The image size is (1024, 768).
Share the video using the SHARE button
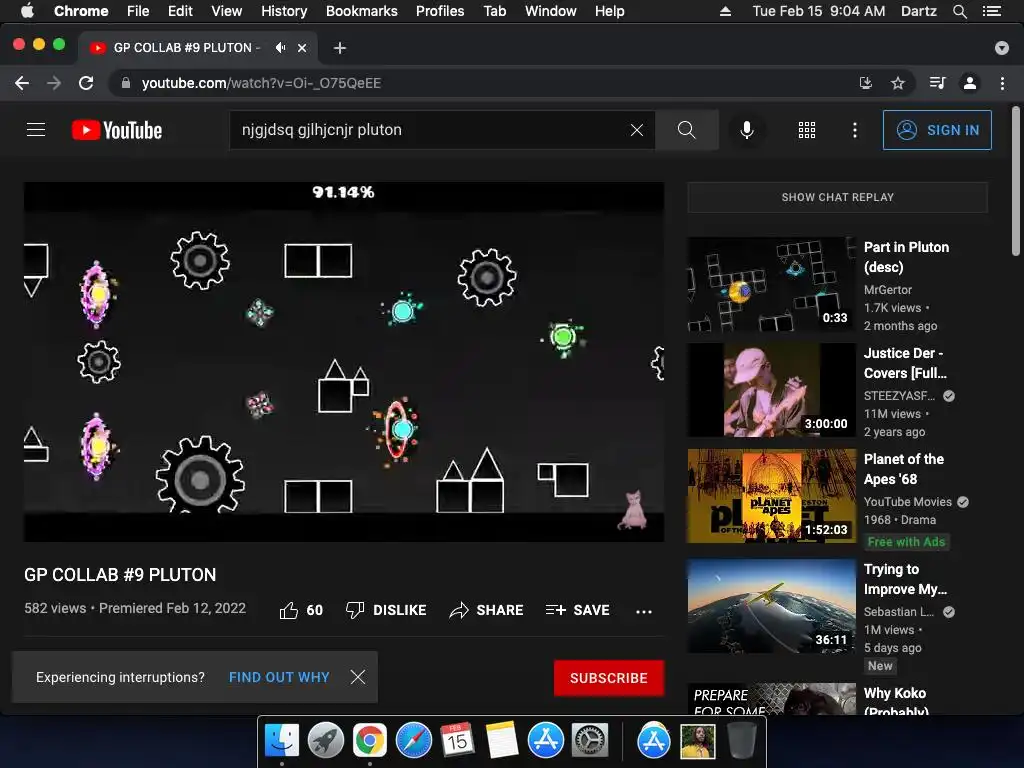click(x=487, y=610)
